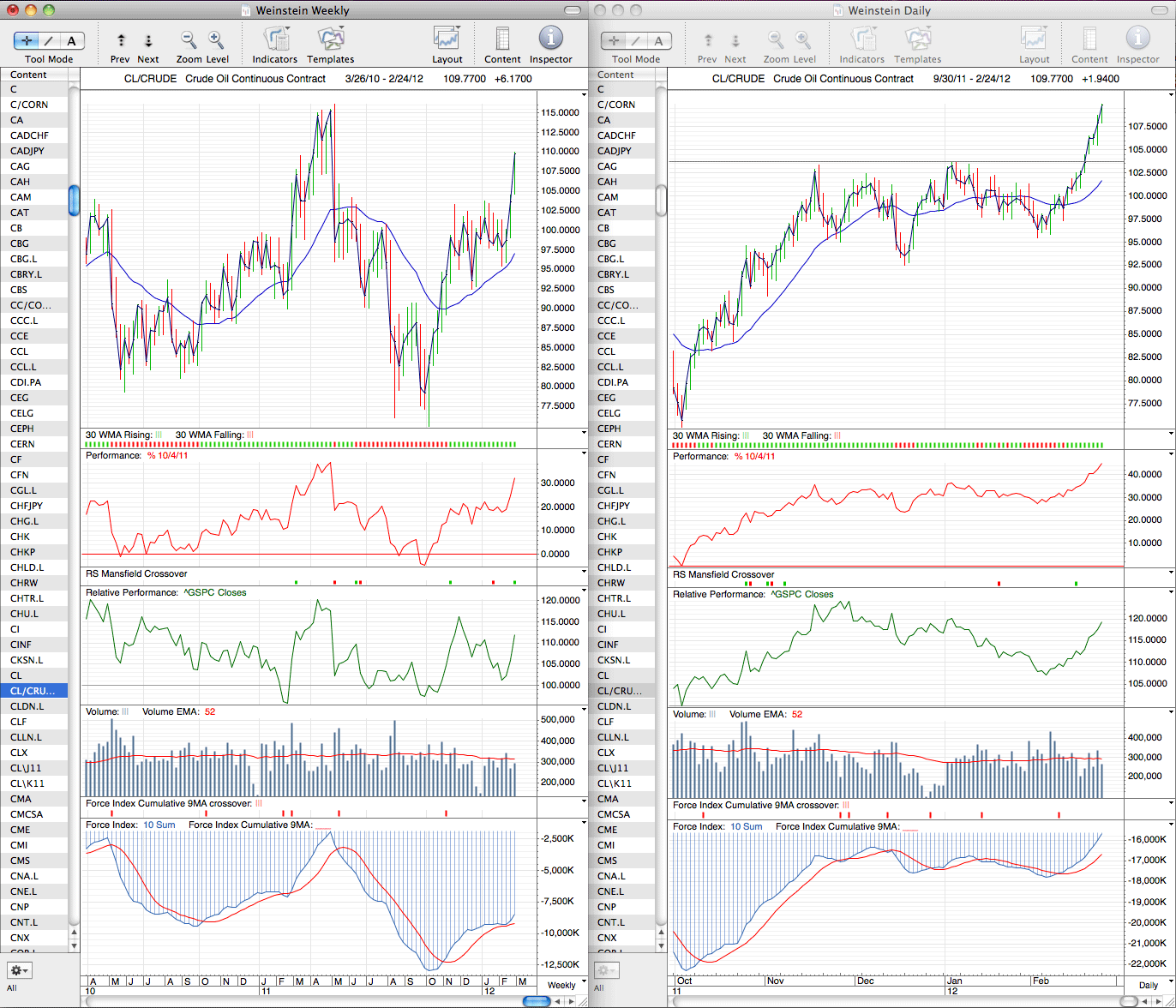Open the Indicators toolbar menu in Weekly window

[x=275, y=39]
